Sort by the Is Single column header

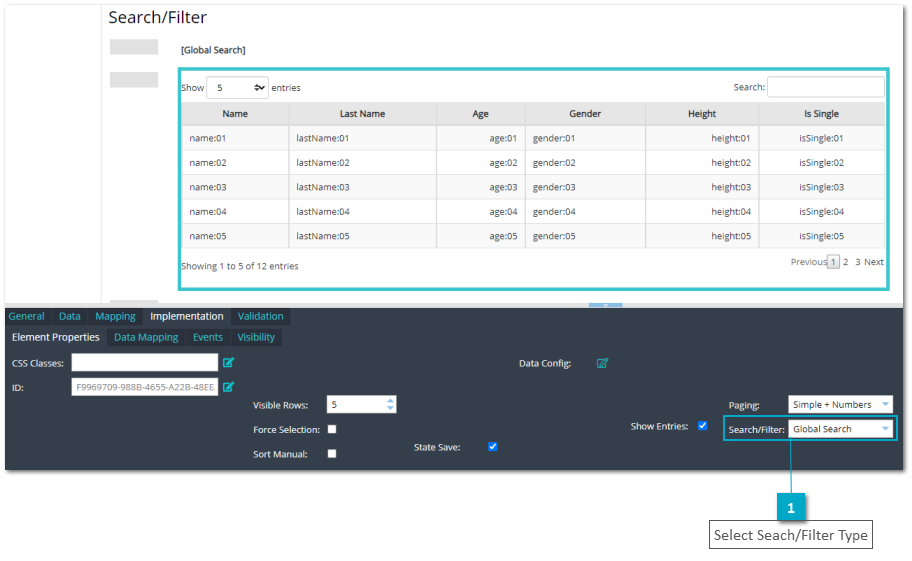click(x=821, y=114)
